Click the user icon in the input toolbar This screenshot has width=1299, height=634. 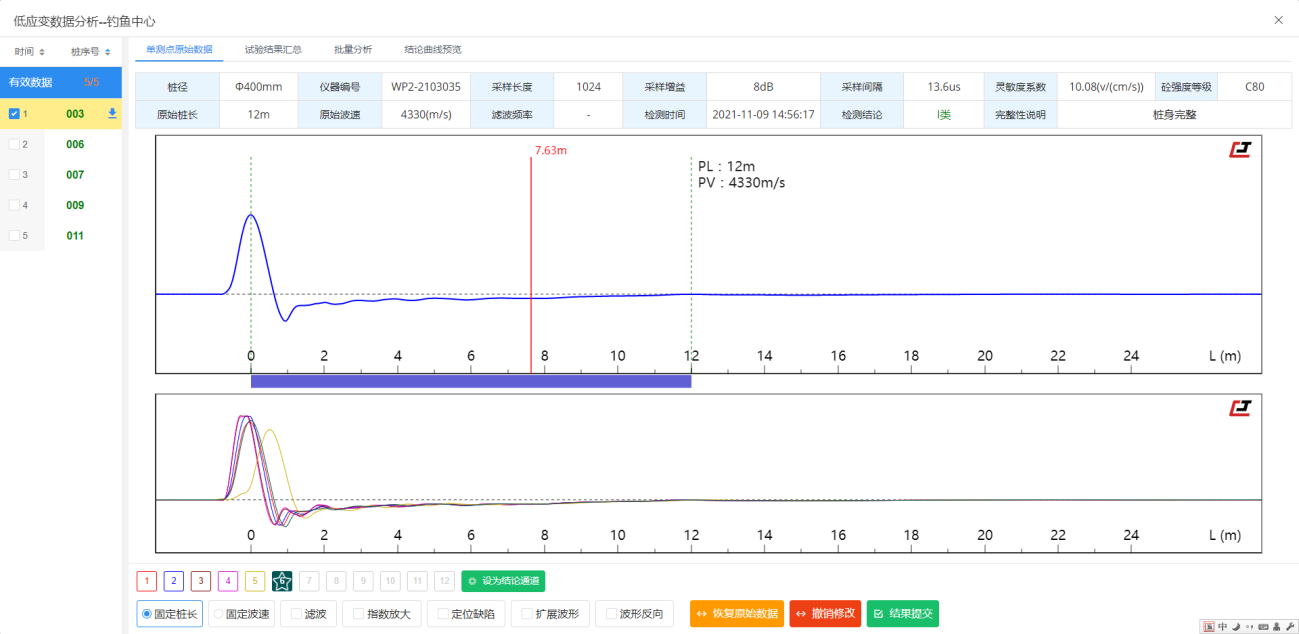coord(1277,626)
